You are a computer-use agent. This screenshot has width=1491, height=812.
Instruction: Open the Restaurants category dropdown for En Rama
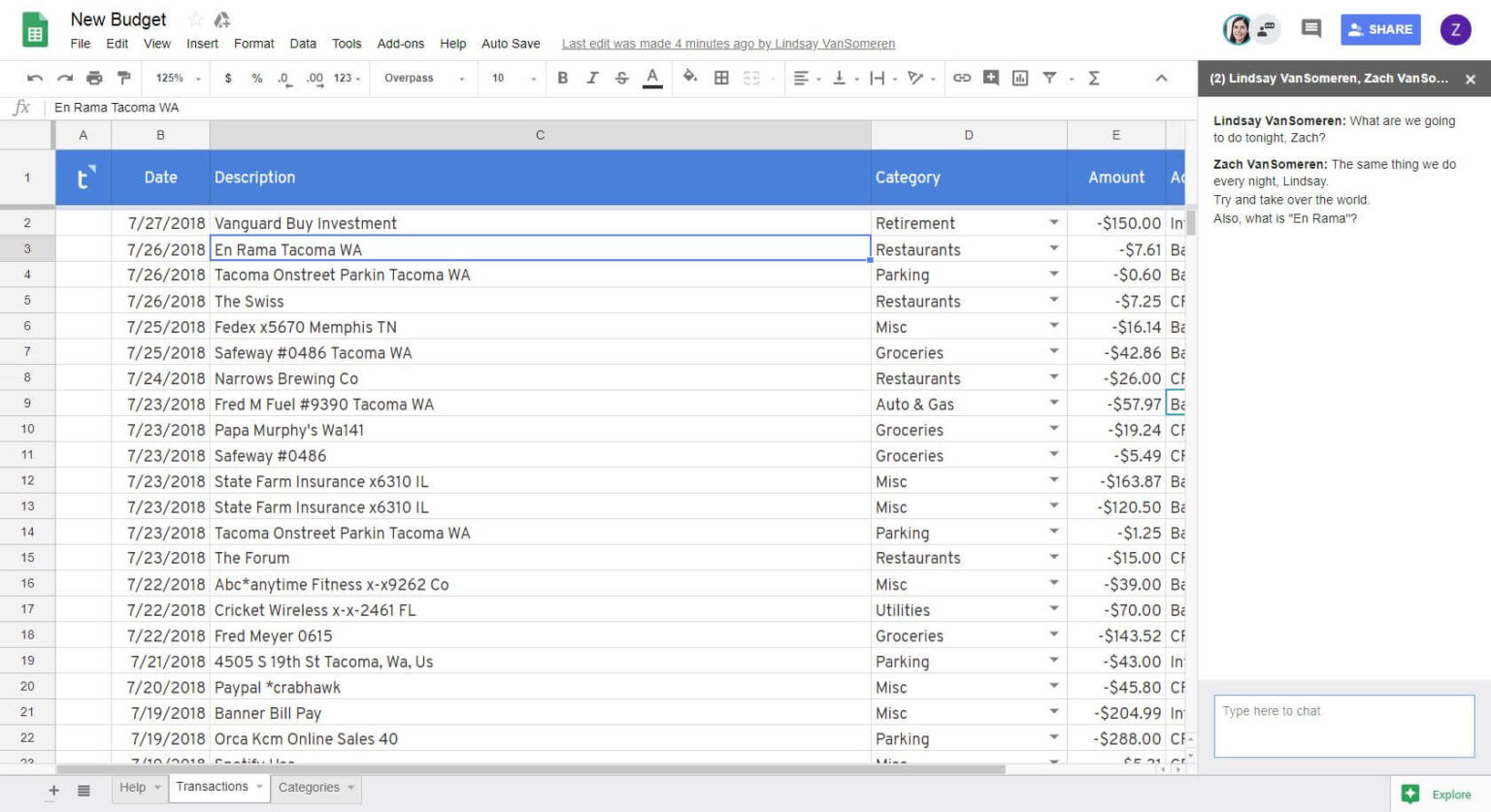(1054, 248)
